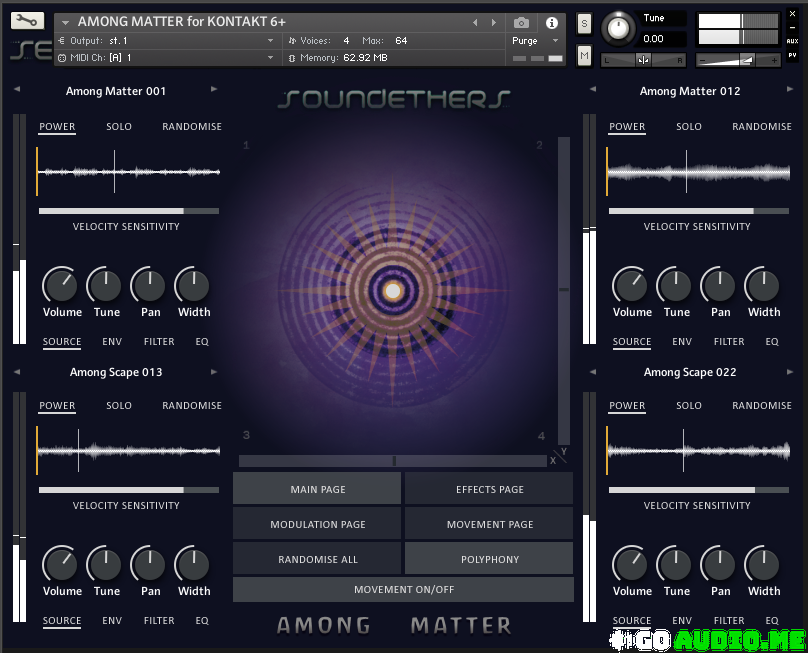Click the vertical Y axis slider
Viewport: 808px width, 653px height.
pos(564,291)
